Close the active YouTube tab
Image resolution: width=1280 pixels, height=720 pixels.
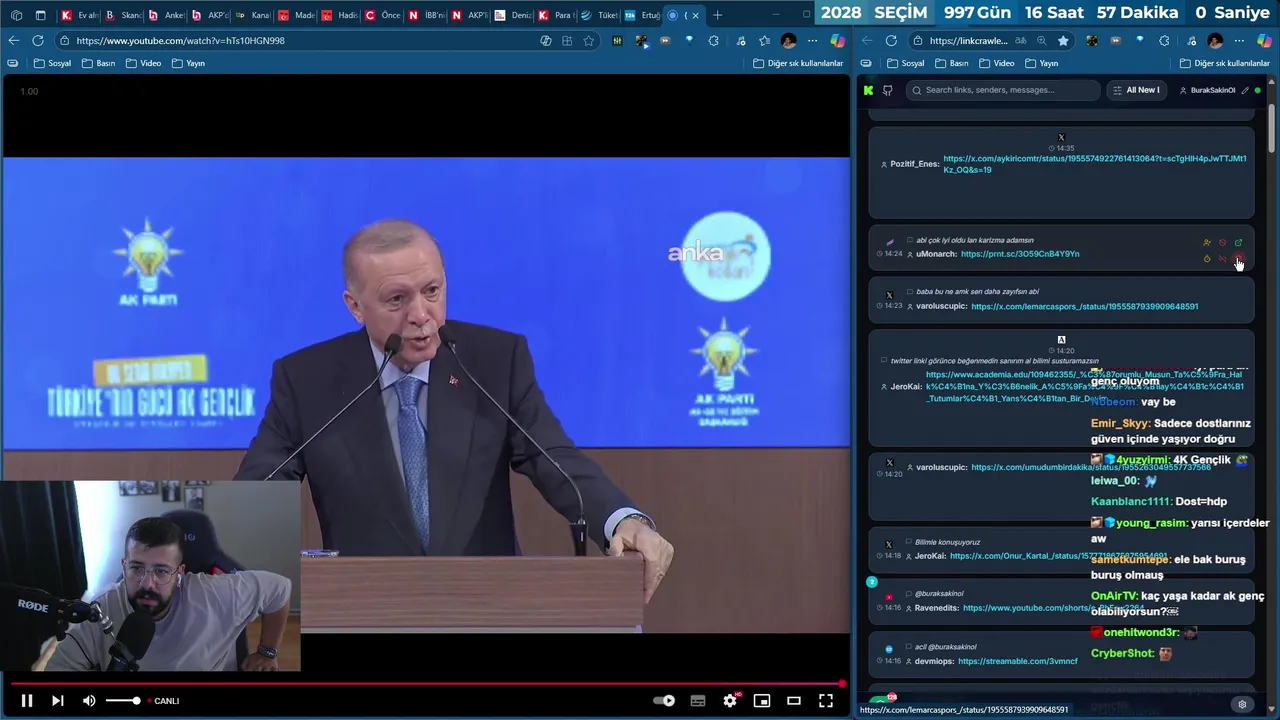tap(695, 15)
